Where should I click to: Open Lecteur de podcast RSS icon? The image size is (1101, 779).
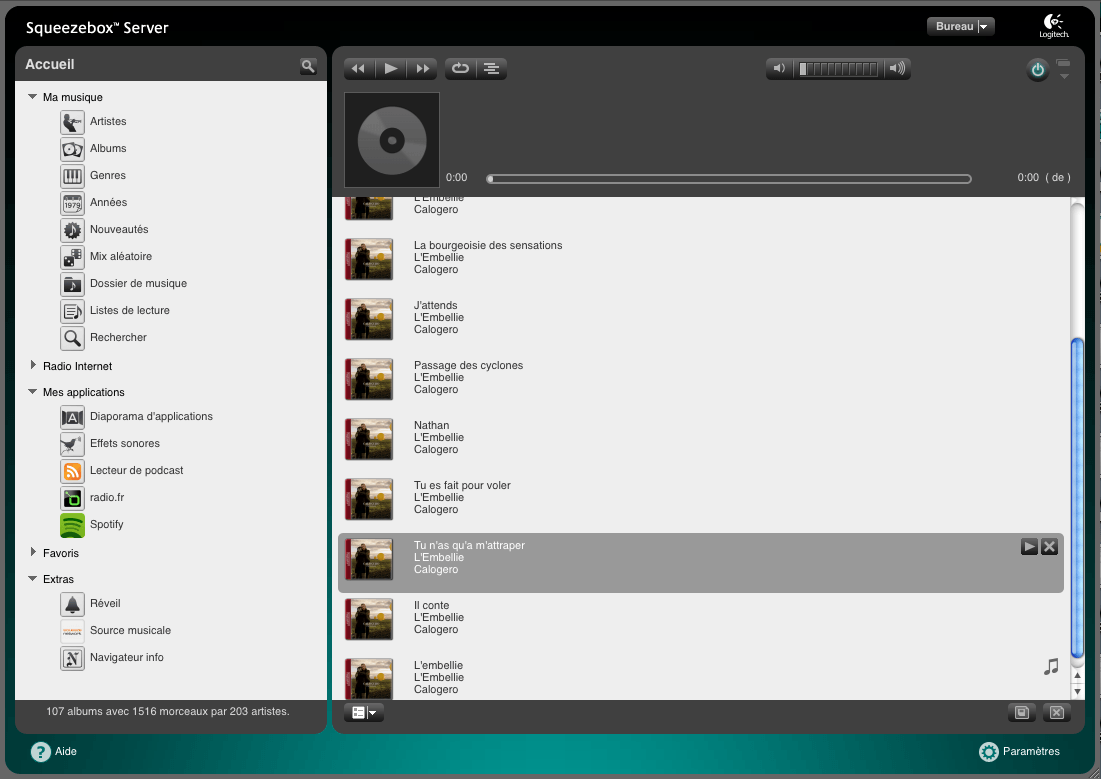coord(72,471)
